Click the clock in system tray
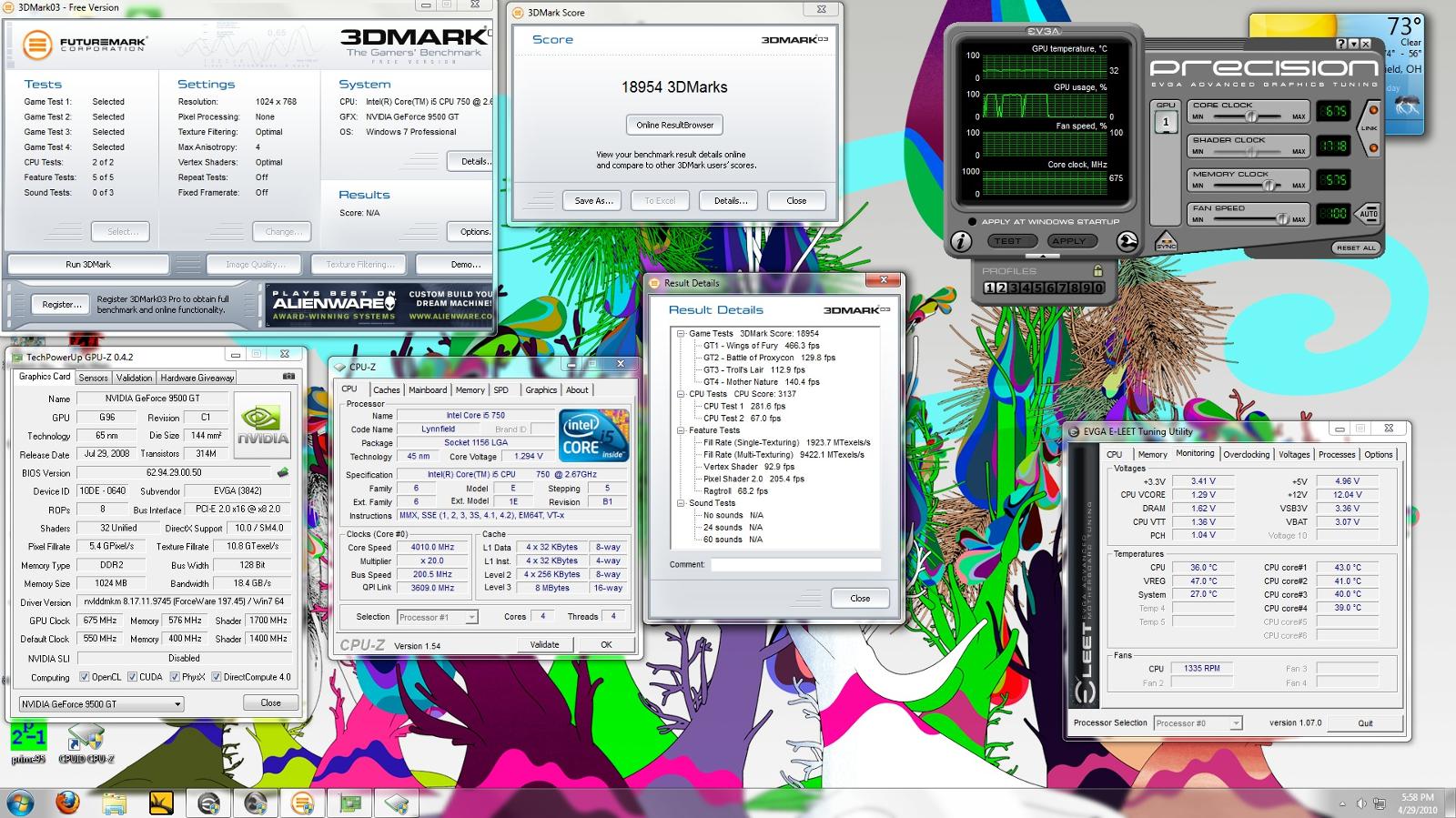This screenshot has height=818, width=1456. click(1417, 803)
